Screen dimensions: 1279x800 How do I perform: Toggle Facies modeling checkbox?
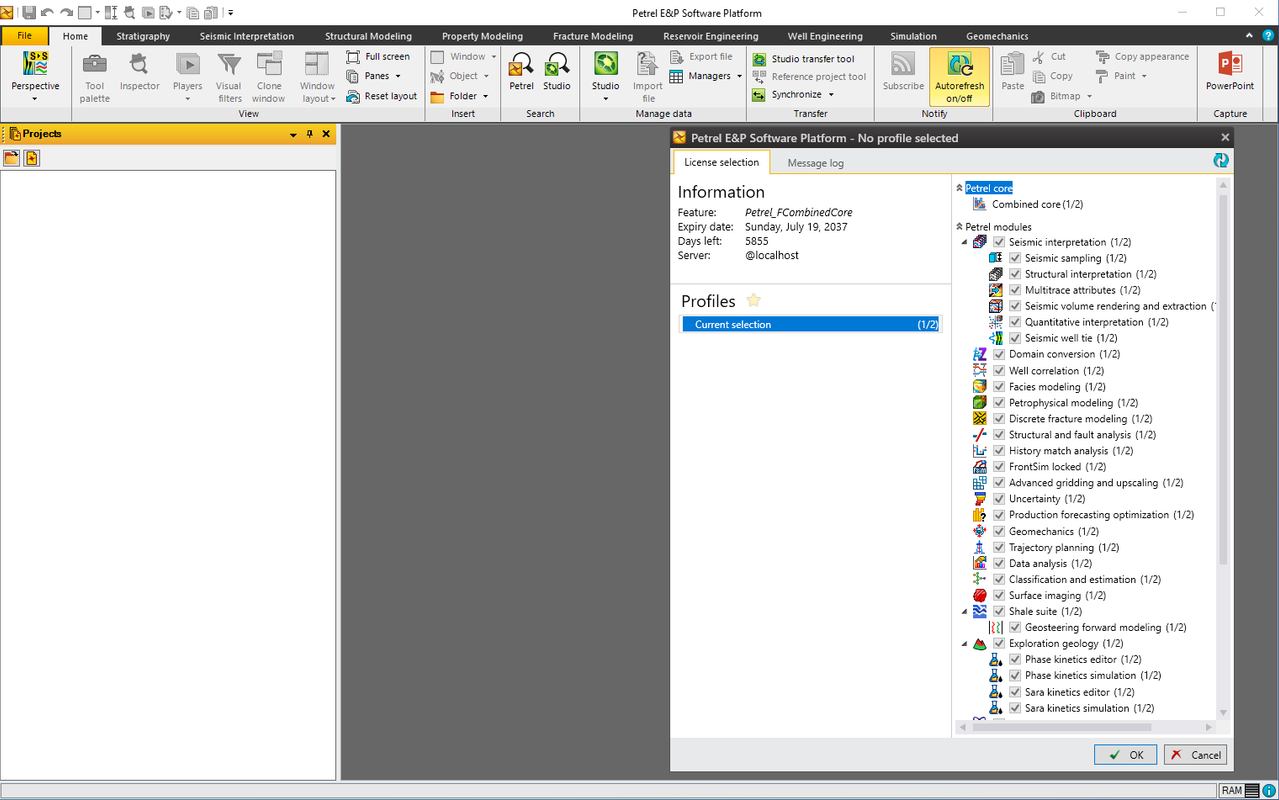coord(999,386)
